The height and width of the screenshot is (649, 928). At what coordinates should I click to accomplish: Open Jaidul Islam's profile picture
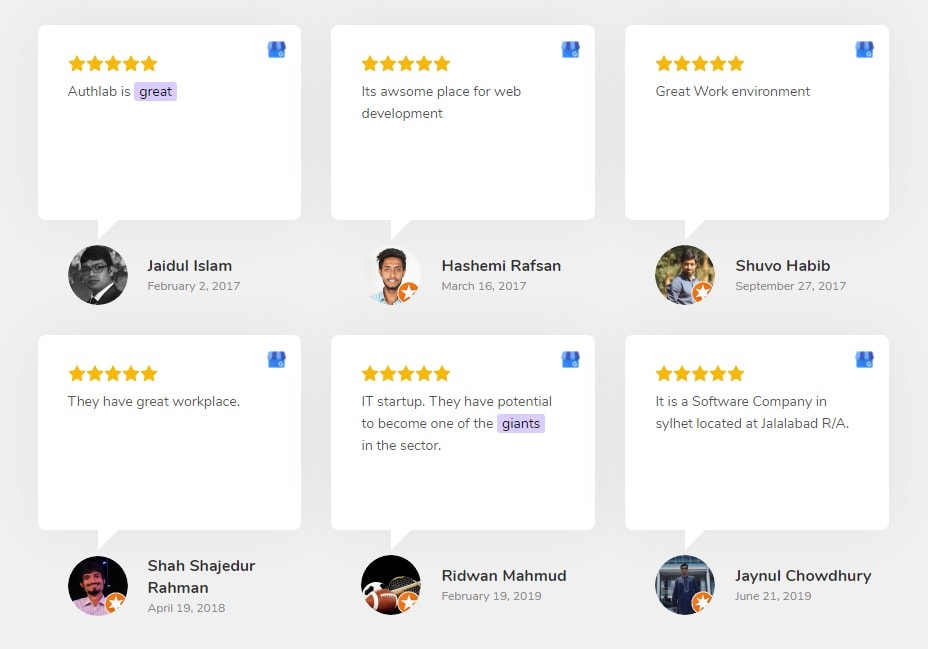coord(98,275)
